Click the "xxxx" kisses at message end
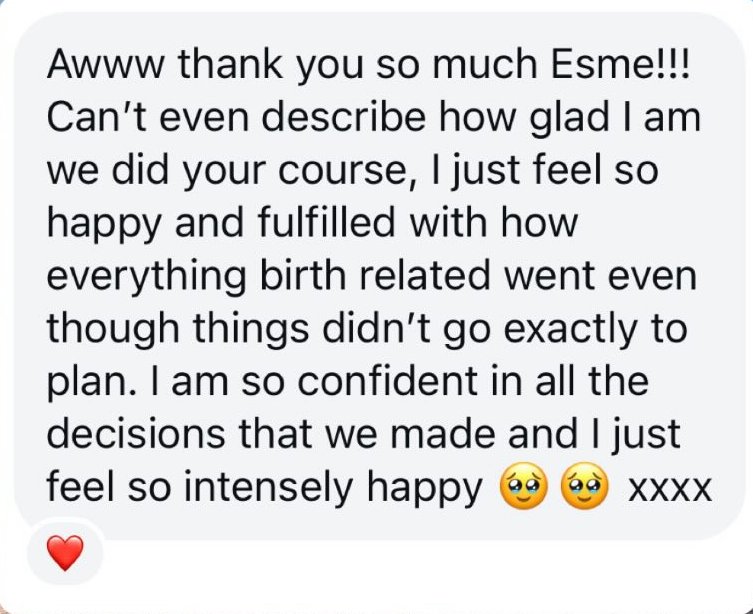753x614 pixels. (669, 490)
